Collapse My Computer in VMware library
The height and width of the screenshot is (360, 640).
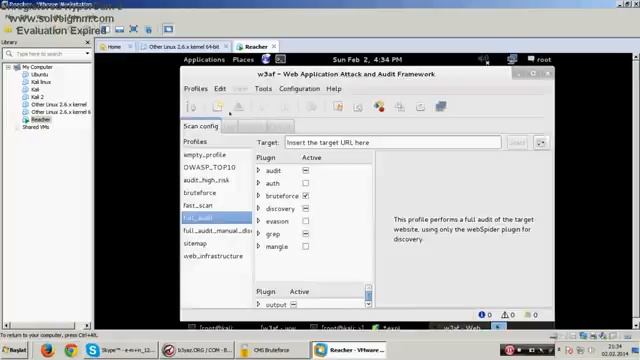tap(8, 67)
